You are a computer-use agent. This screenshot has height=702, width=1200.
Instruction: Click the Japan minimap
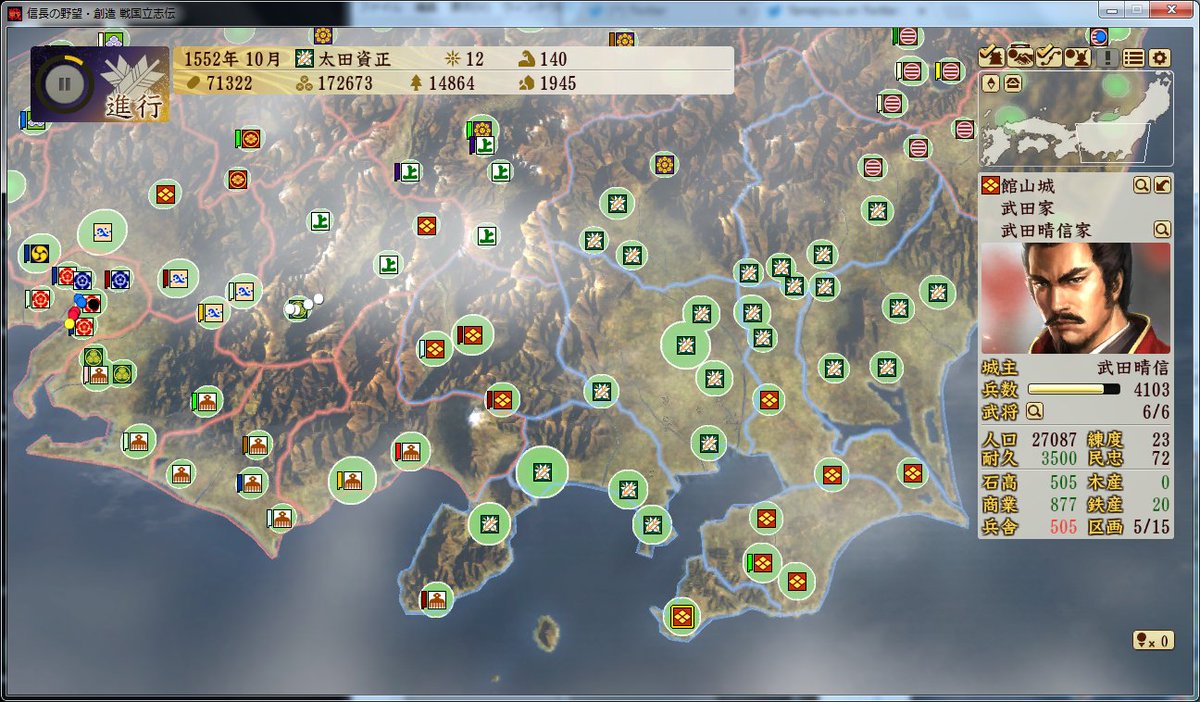1075,120
